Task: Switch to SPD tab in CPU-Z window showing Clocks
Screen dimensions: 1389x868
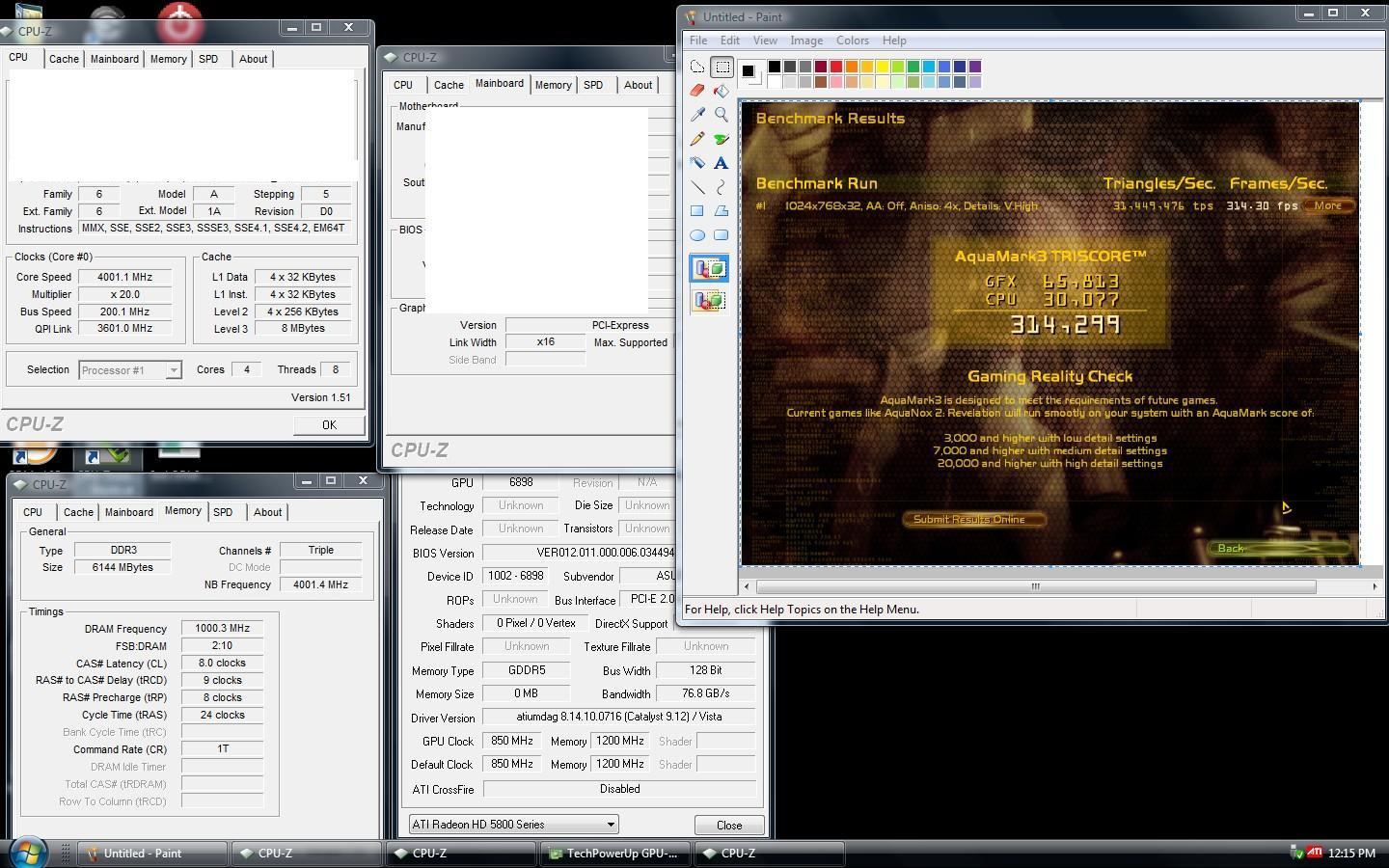Action: point(208,59)
